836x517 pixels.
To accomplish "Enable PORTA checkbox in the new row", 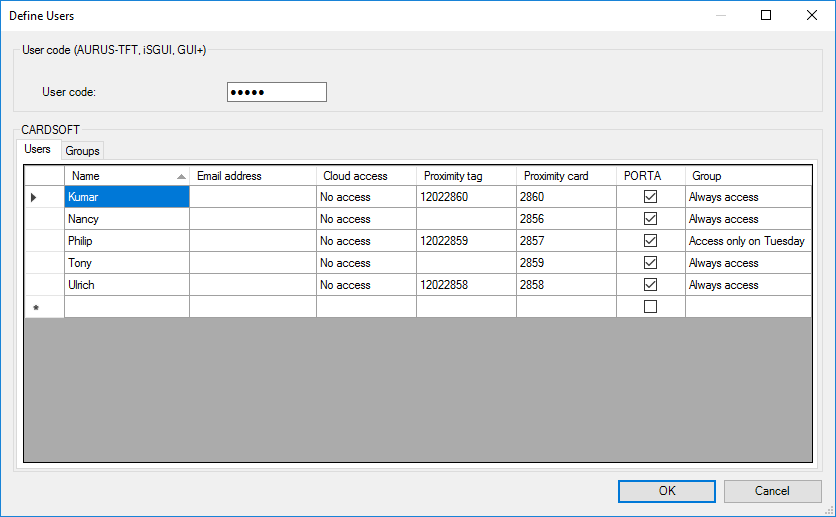I will 650,307.
